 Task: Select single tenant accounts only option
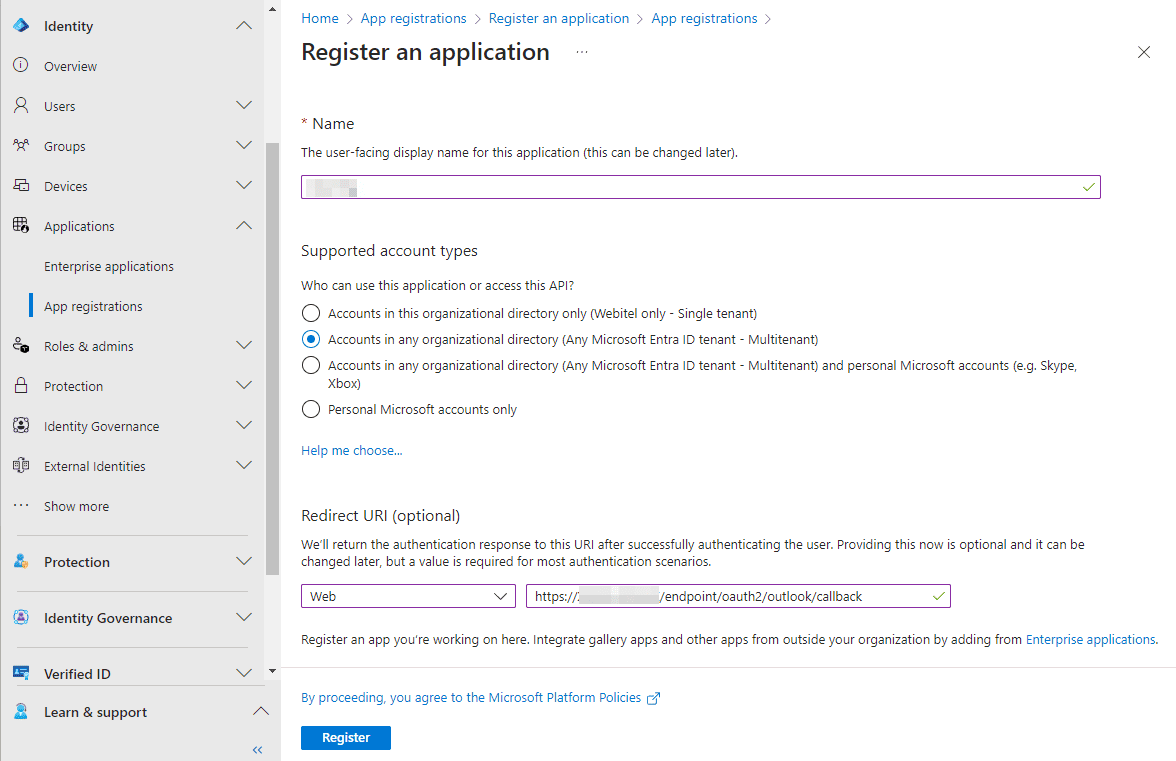click(x=310, y=313)
